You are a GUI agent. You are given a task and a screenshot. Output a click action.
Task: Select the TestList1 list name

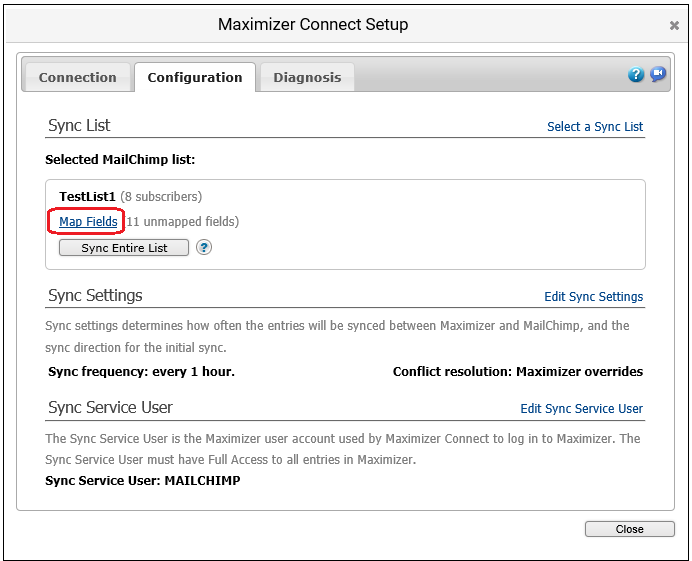point(87,196)
